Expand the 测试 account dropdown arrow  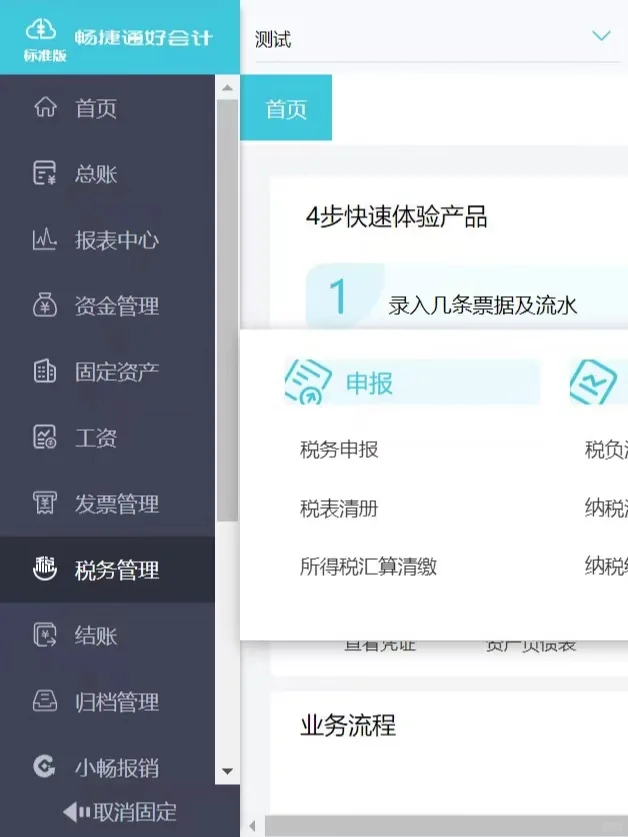pos(601,36)
